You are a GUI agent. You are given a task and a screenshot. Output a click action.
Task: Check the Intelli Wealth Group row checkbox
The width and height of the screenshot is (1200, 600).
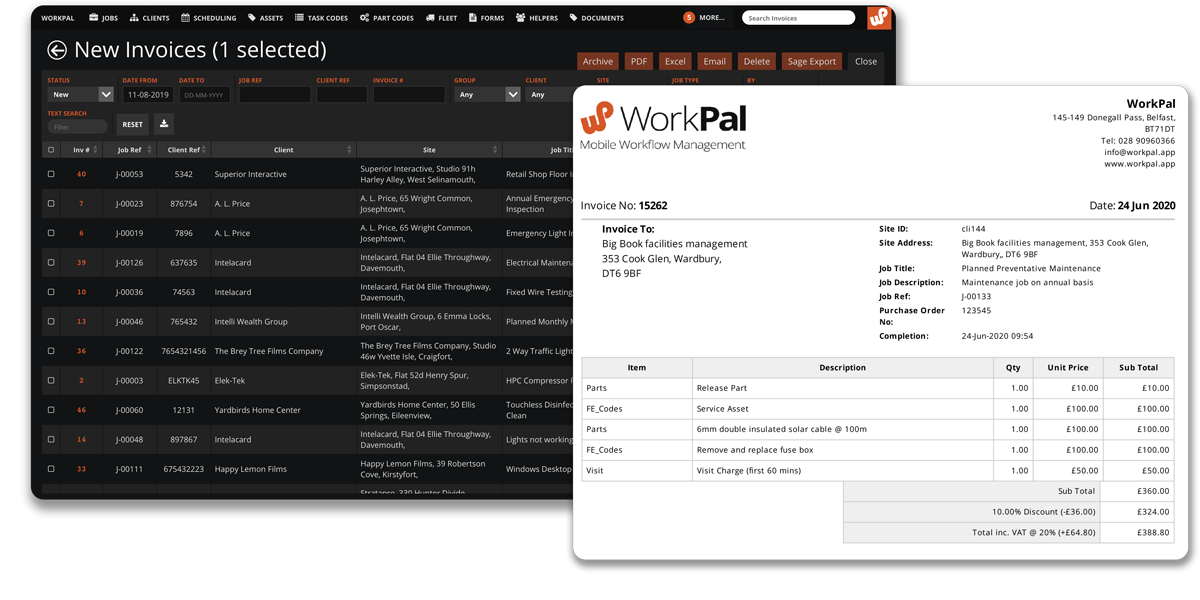(51, 321)
